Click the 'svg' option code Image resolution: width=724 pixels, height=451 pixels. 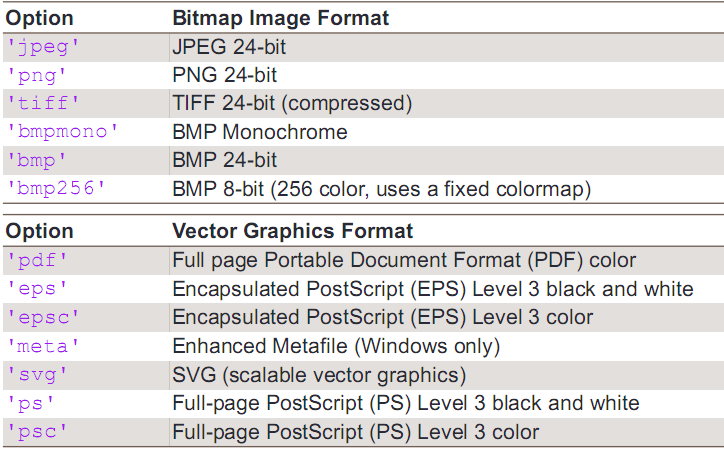pyautogui.click(x=36, y=375)
